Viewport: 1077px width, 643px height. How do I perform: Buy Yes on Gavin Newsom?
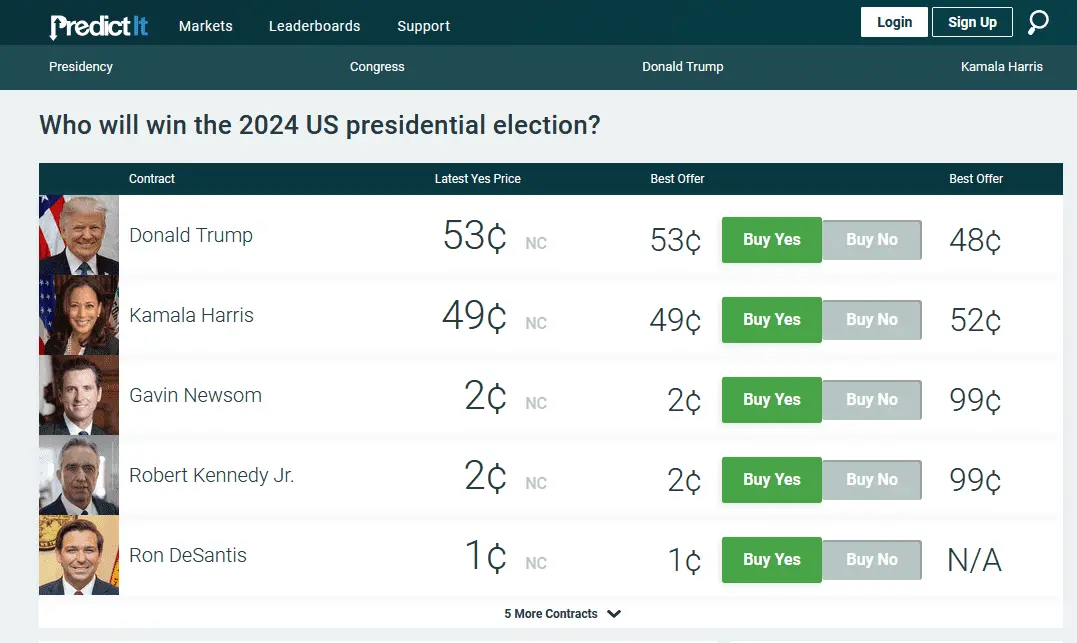pyautogui.click(x=771, y=400)
